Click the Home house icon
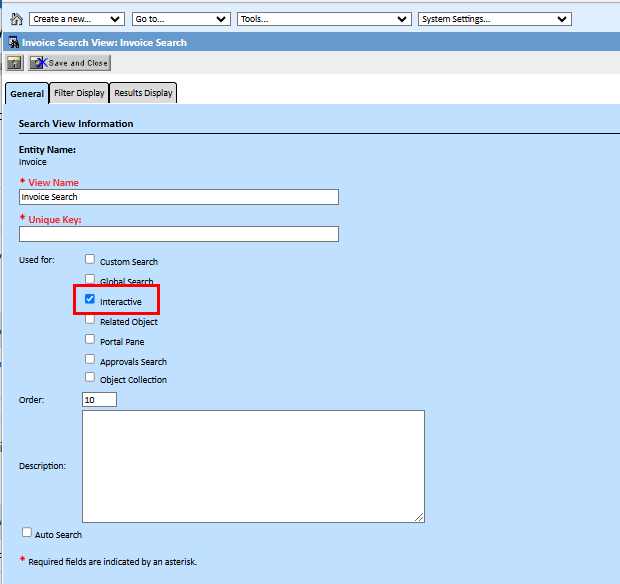 (x=16, y=19)
